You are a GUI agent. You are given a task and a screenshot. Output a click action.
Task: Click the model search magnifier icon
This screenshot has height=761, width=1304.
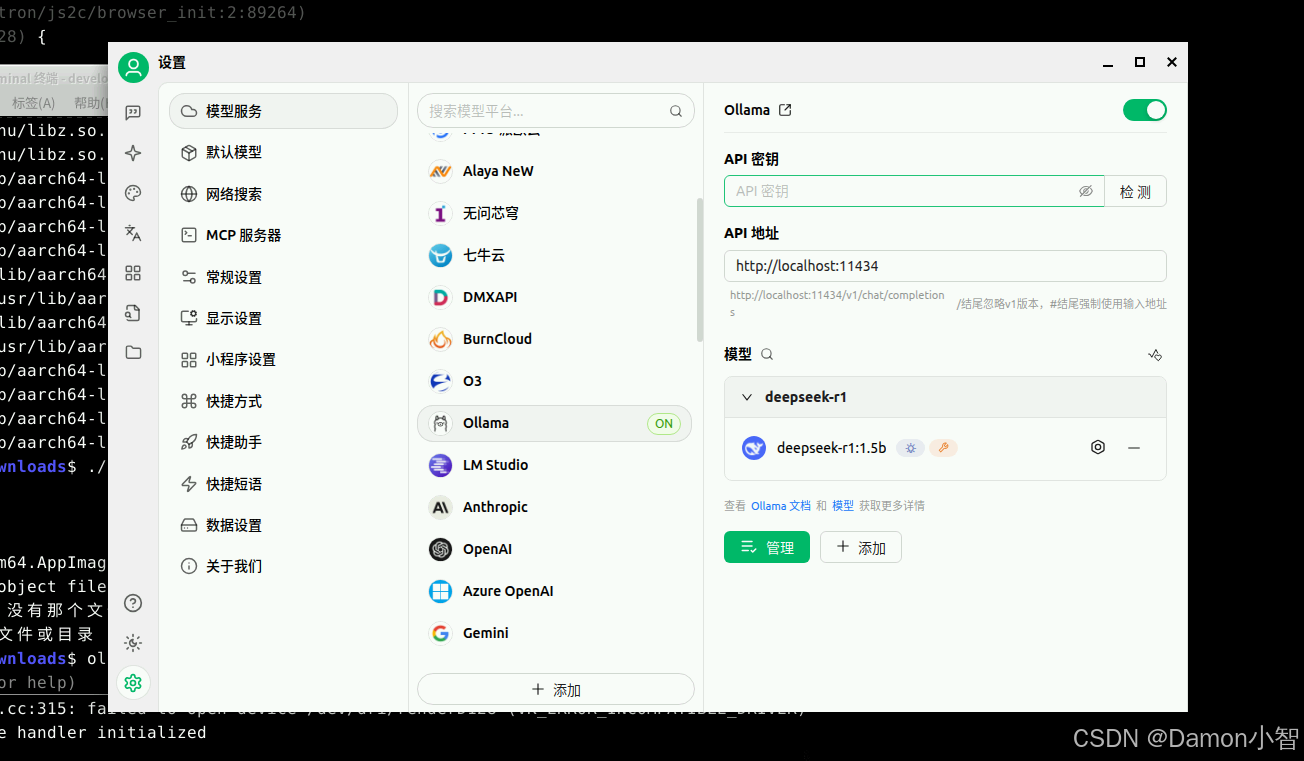[x=767, y=354]
